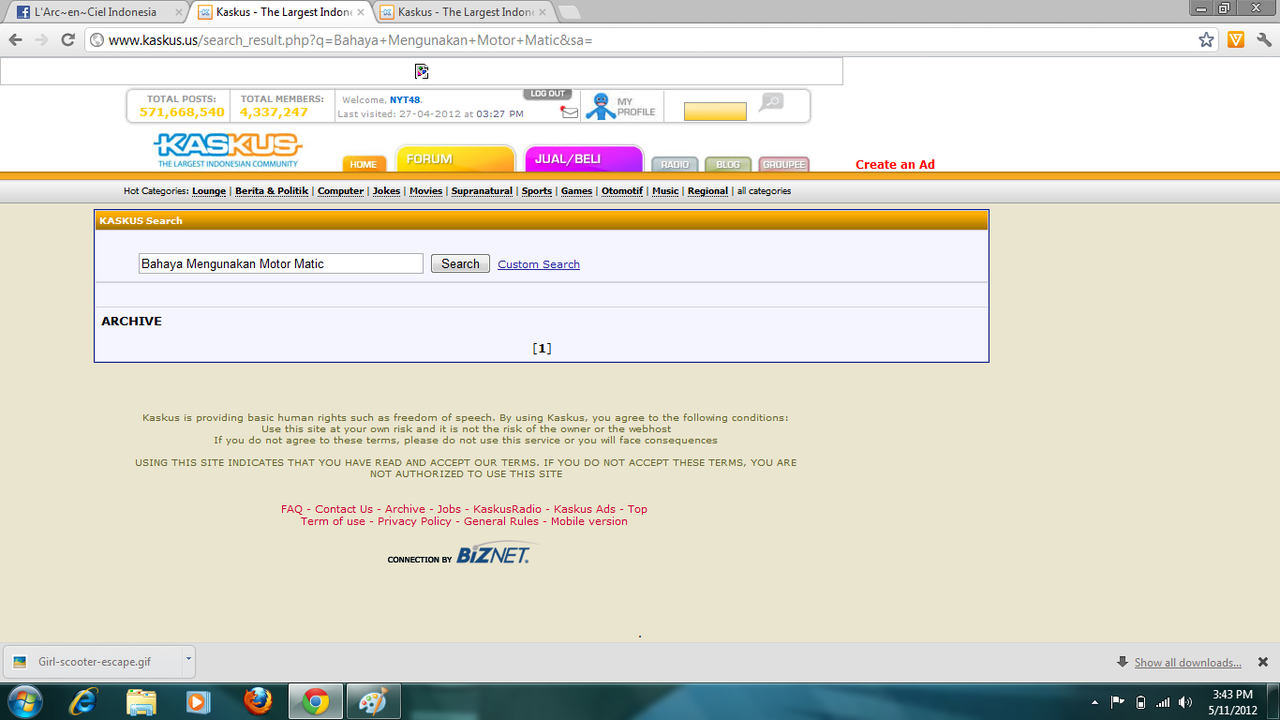Click Show all downloads link
Screen dimensions: 1280x720
tap(1188, 663)
